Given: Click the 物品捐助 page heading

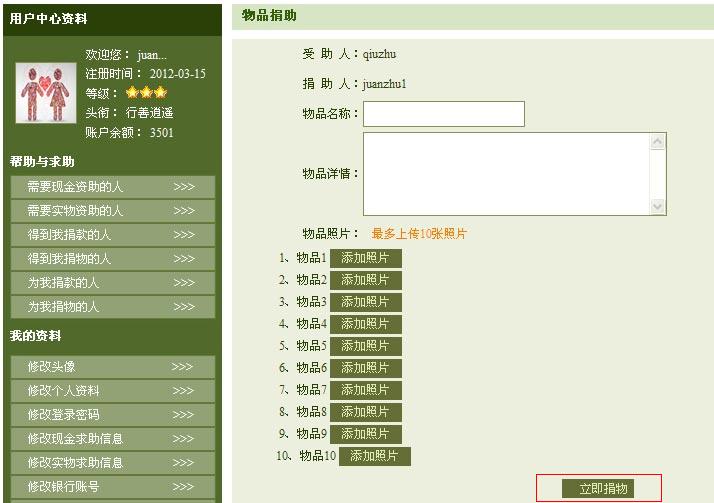Looking at the screenshot, I should (269, 16).
